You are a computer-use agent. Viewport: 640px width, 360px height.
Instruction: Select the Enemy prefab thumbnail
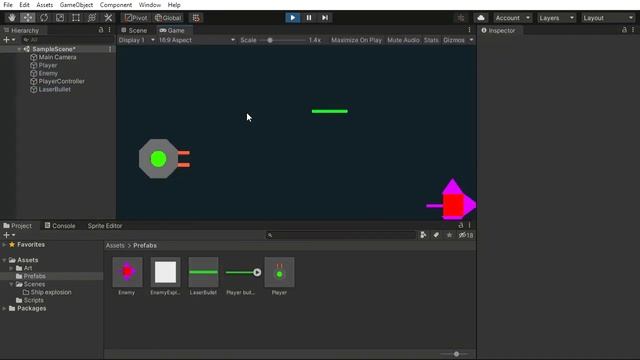[127, 272]
